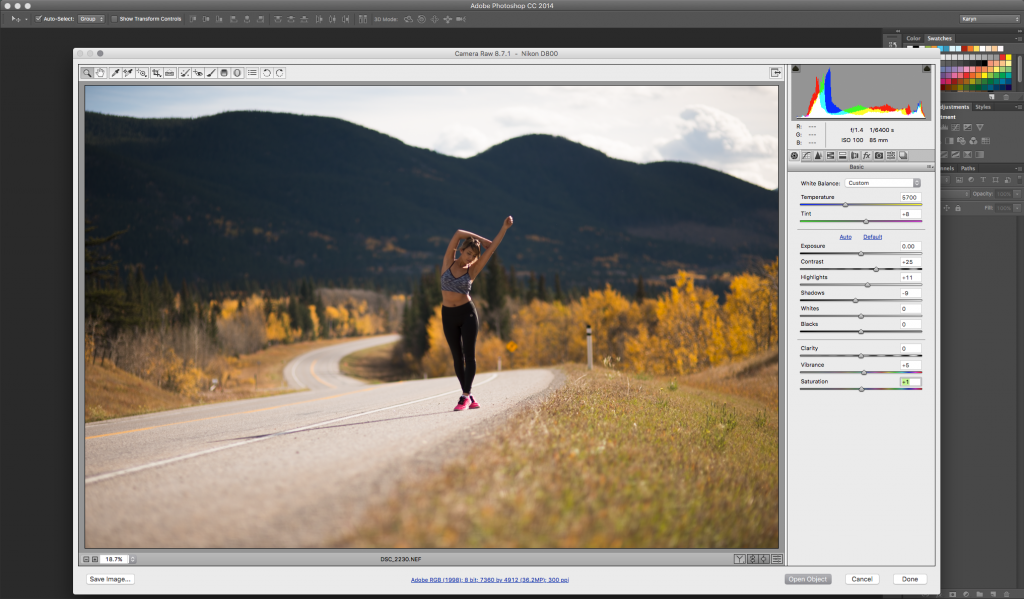Rotate image 90° counterclockwise
The width and height of the screenshot is (1024, 599).
[x=266, y=73]
